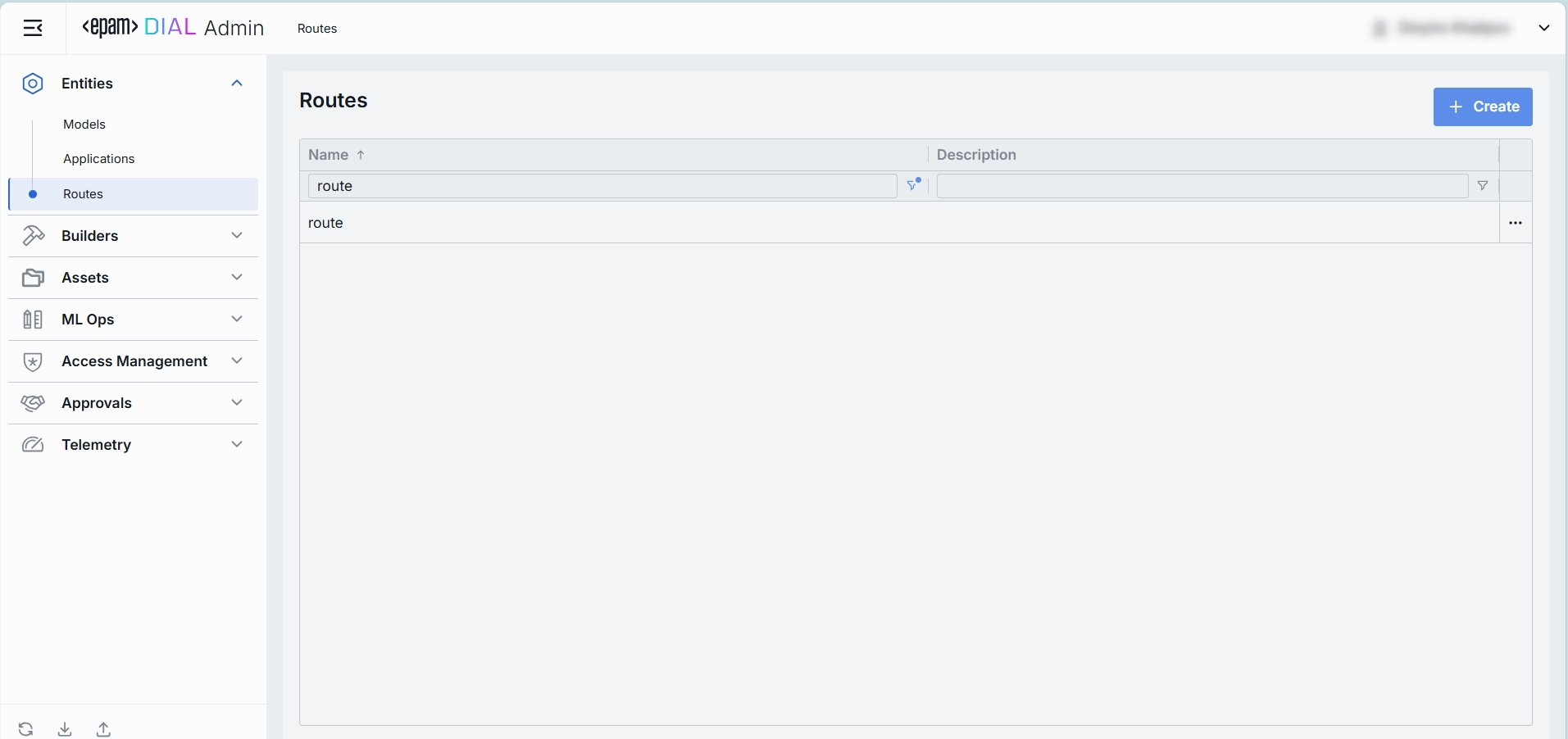
Task: Click the upload icon at sidebar bottom
Action: [103, 729]
